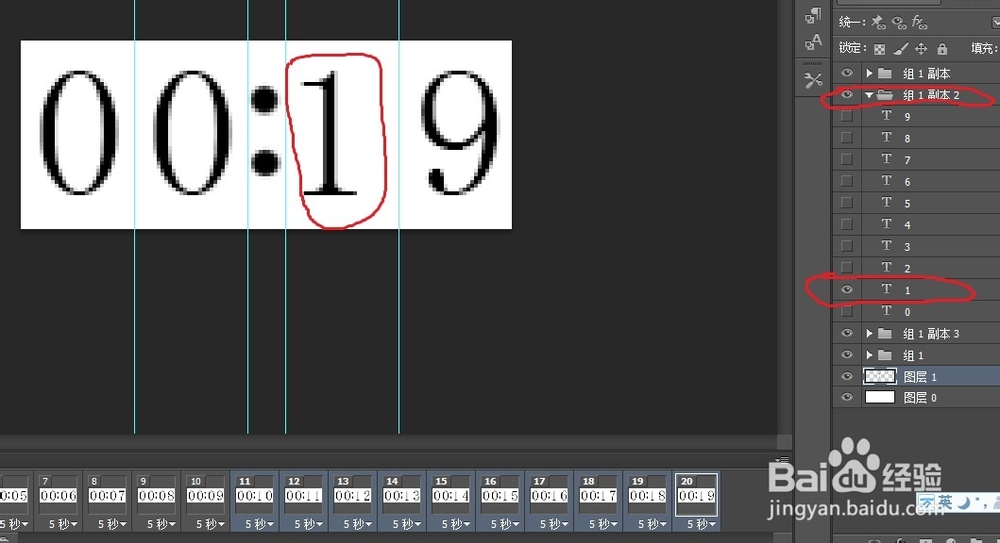This screenshot has height=543, width=1000.
Task: Select text layer named 4
Action: [916, 225]
